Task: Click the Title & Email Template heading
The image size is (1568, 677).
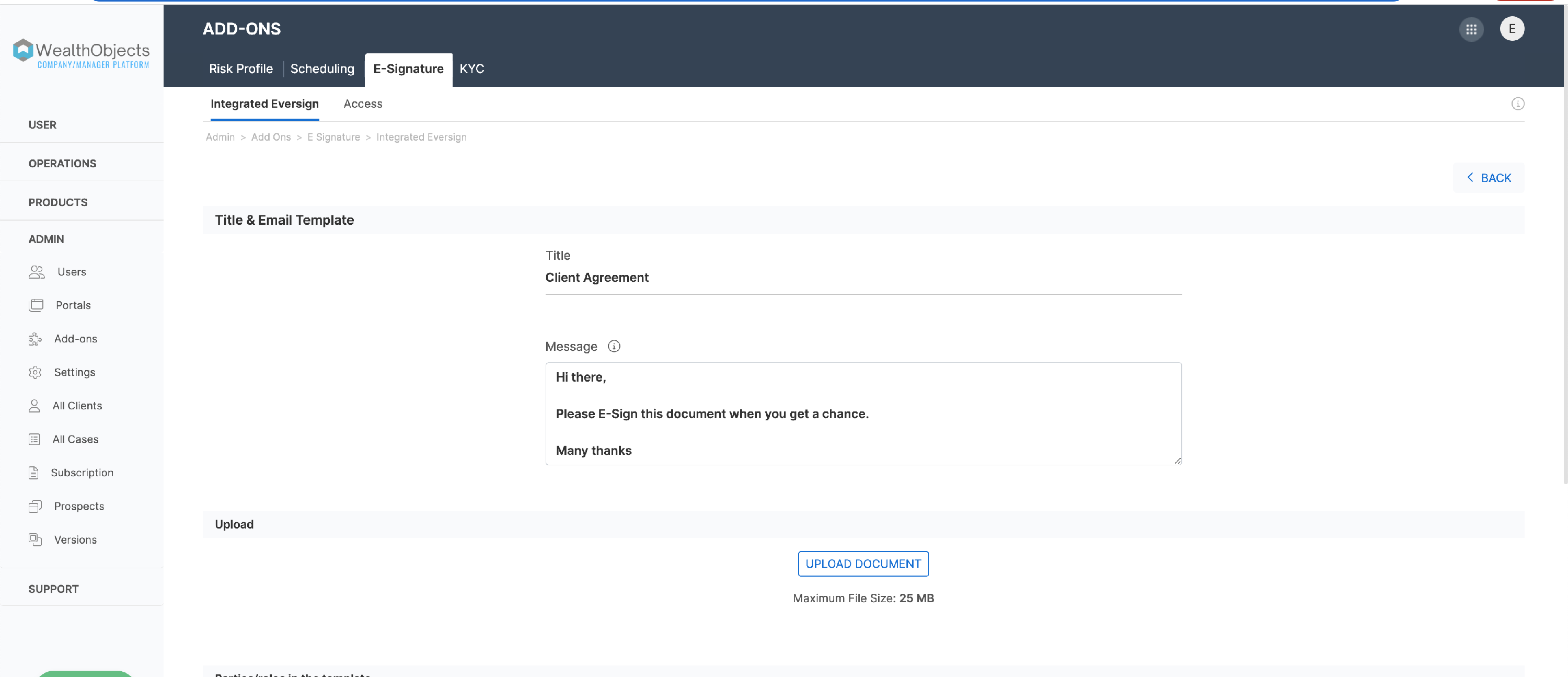Action: pos(284,221)
